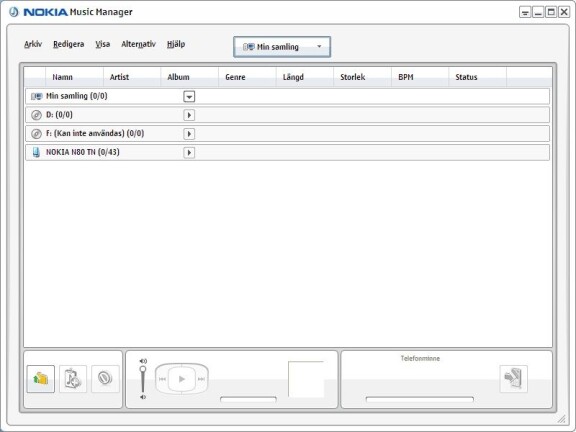The height and width of the screenshot is (432, 576).
Task: Minimize the Nokia Music Manager window
Action: pos(538,12)
